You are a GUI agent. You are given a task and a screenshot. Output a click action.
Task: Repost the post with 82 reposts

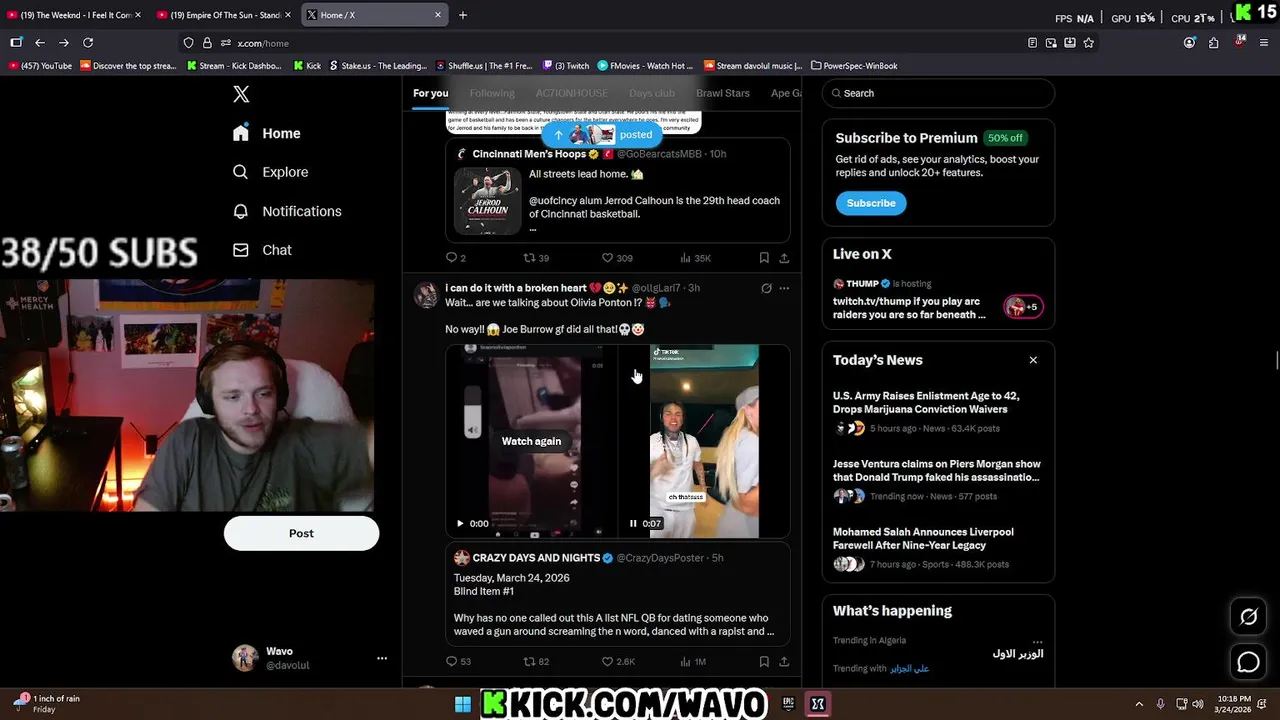537,661
